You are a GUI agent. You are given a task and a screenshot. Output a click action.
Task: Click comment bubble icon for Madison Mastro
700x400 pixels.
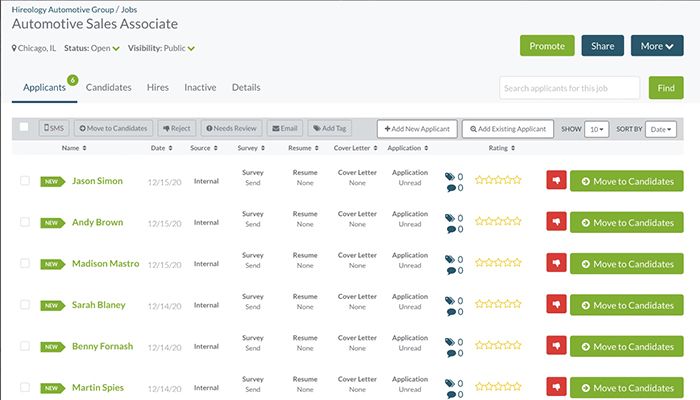coord(450,271)
